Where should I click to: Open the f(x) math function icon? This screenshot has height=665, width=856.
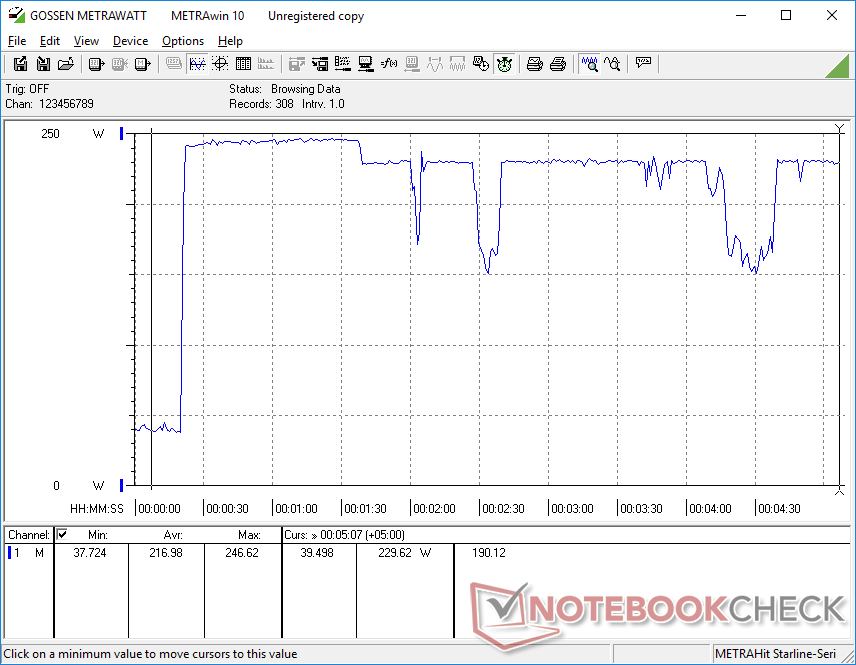pos(388,64)
